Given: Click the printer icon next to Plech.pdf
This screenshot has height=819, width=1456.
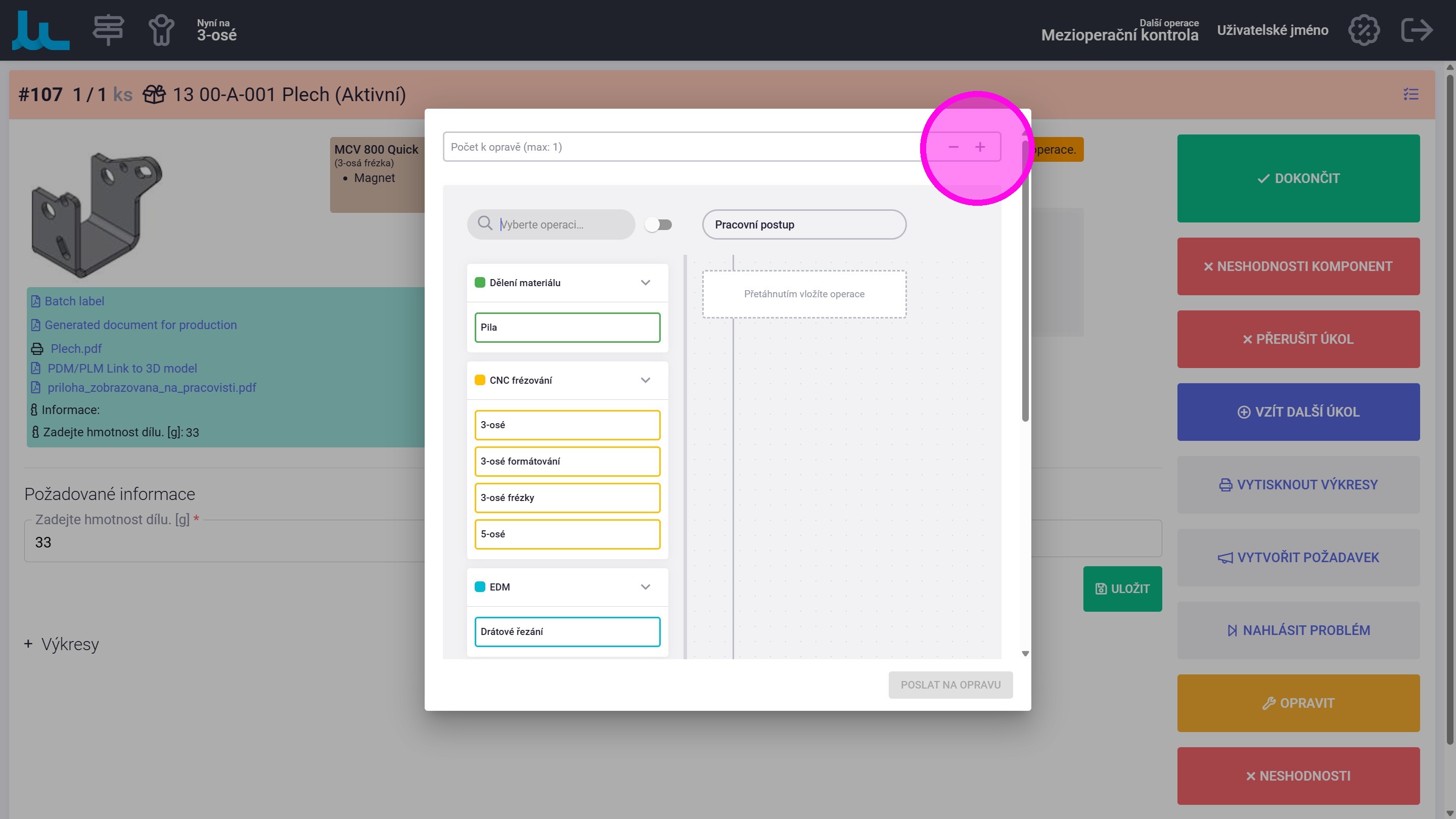Looking at the screenshot, I should 37,349.
